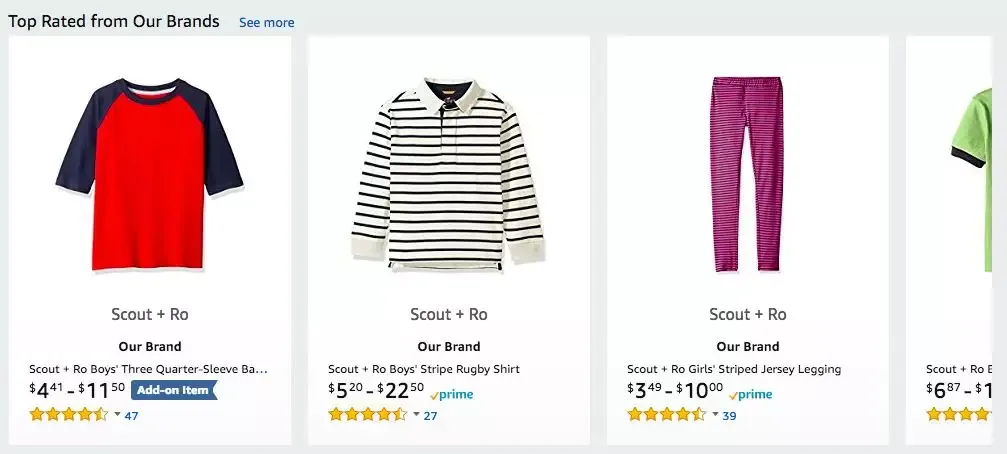Click the Prime badge on jersey legging
The width and height of the screenshot is (1007, 454).
pyautogui.click(x=751, y=395)
